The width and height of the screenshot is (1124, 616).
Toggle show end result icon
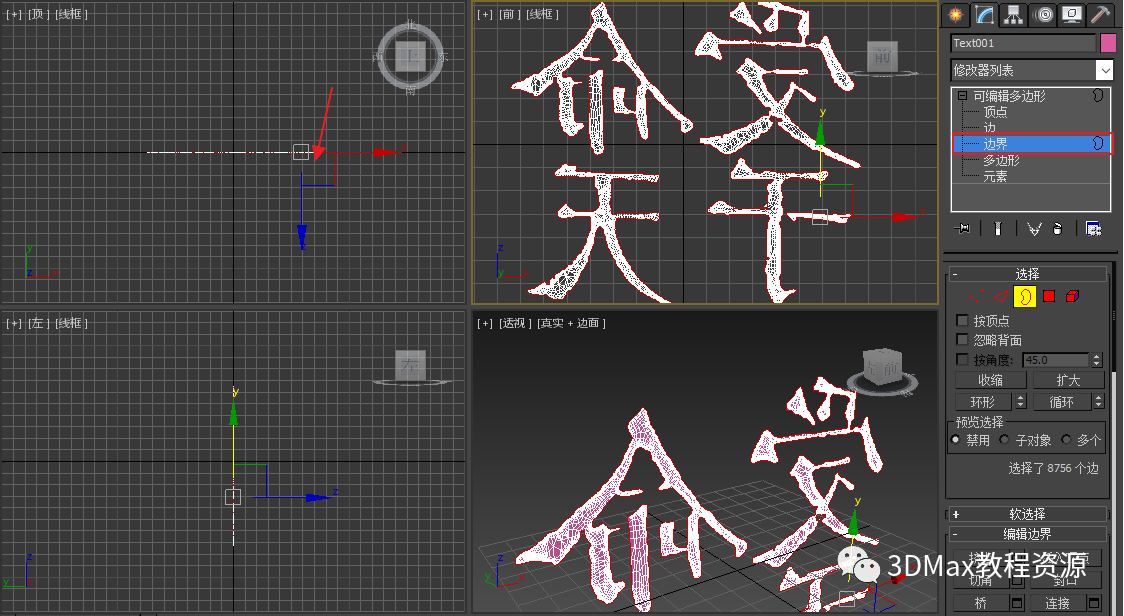[998, 229]
